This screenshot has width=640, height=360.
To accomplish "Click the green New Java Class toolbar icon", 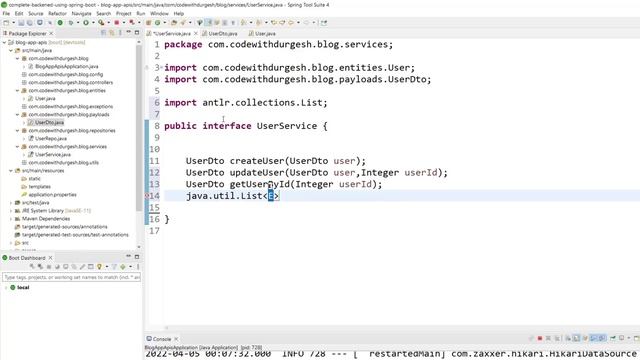I will tap(157, 23).
